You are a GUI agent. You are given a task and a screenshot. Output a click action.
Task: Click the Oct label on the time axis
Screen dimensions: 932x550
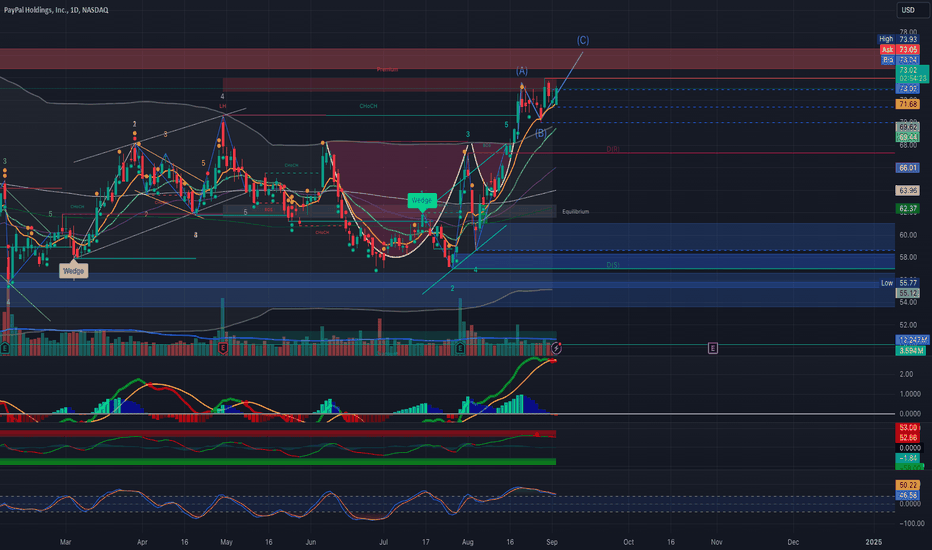(628, 542)
